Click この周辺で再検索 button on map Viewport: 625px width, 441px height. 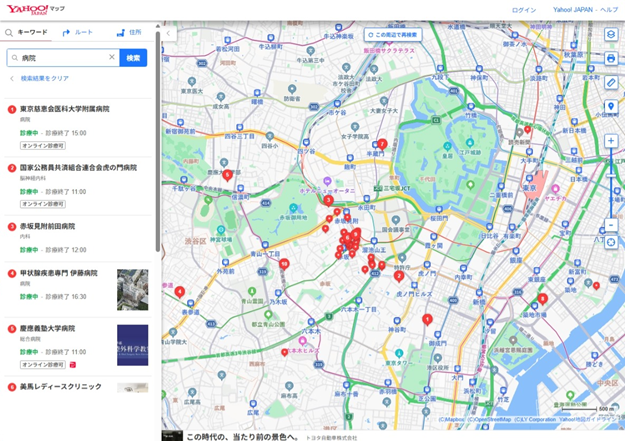coord(393,35)
